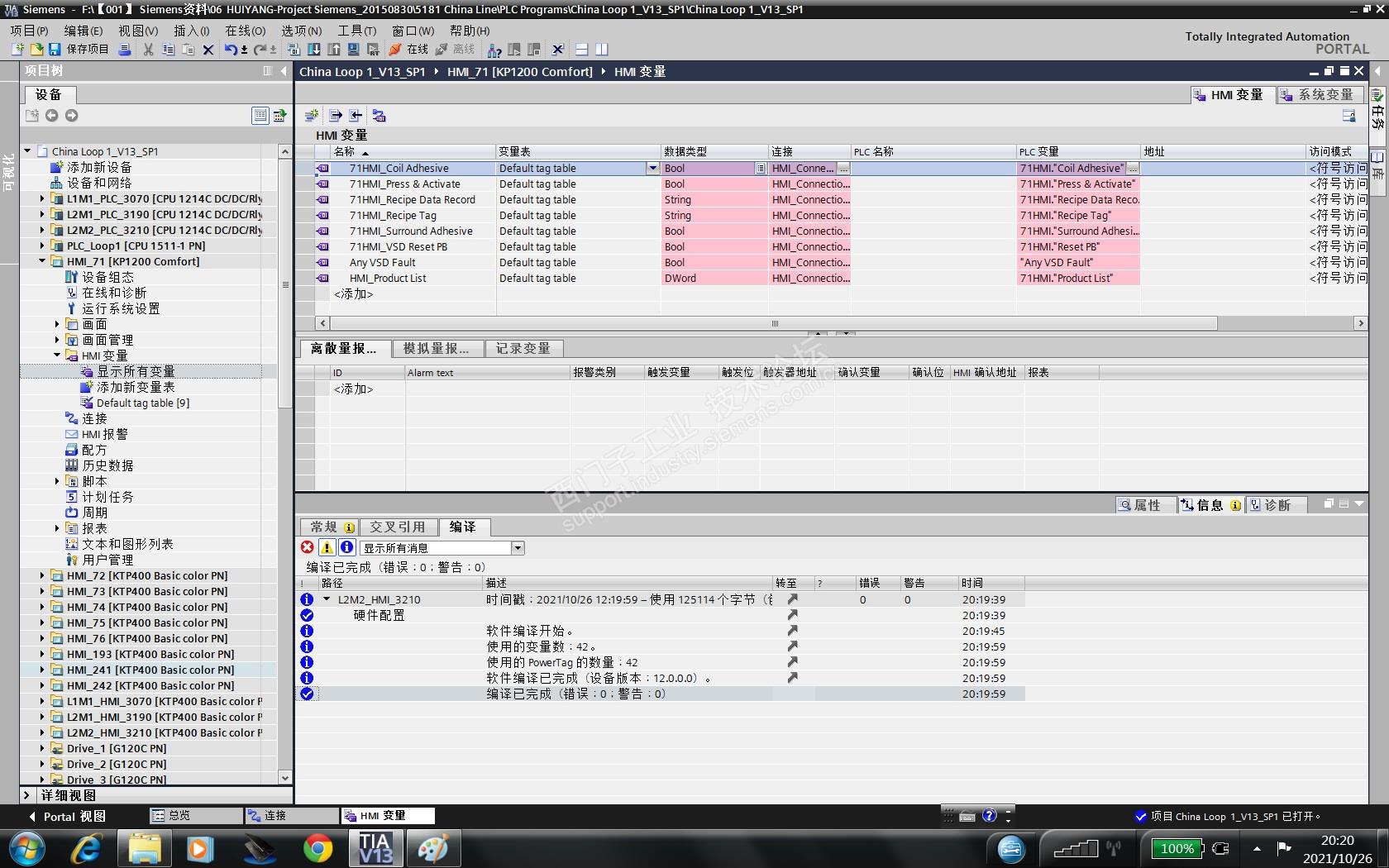Open the 工具(T) menu

point(357,31)
